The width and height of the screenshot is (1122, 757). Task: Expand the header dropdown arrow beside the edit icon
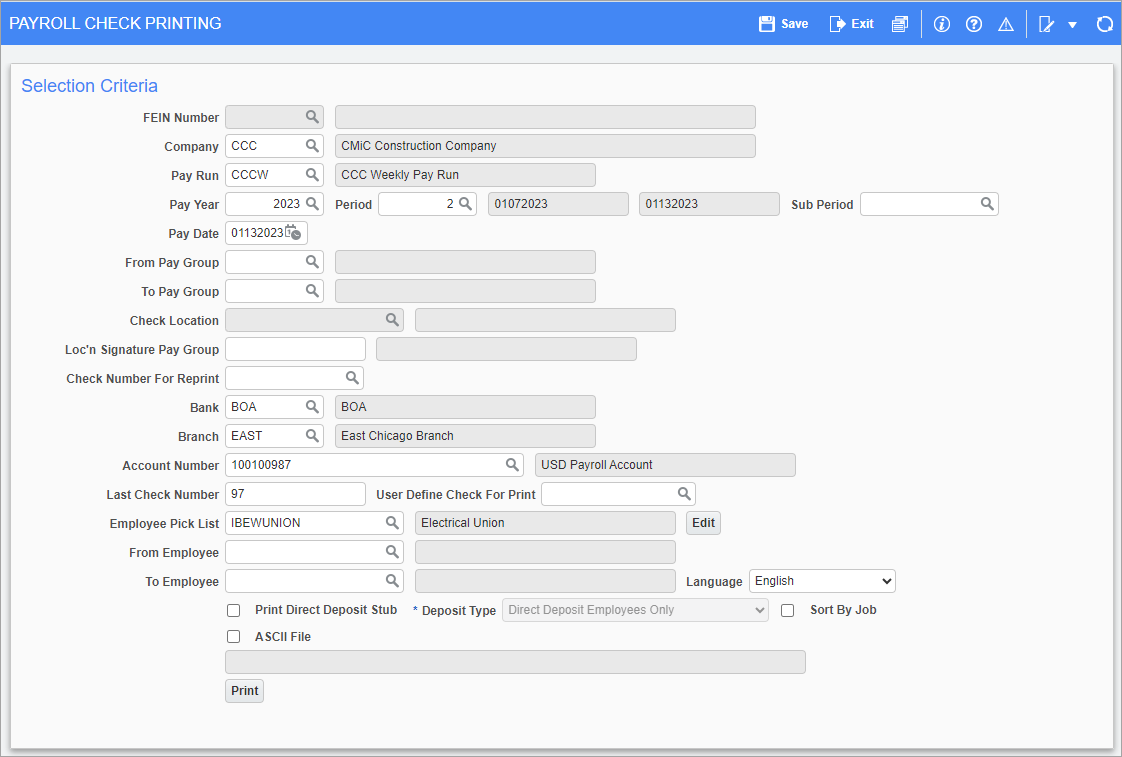pyautogui.click(x=1073, y=25)
